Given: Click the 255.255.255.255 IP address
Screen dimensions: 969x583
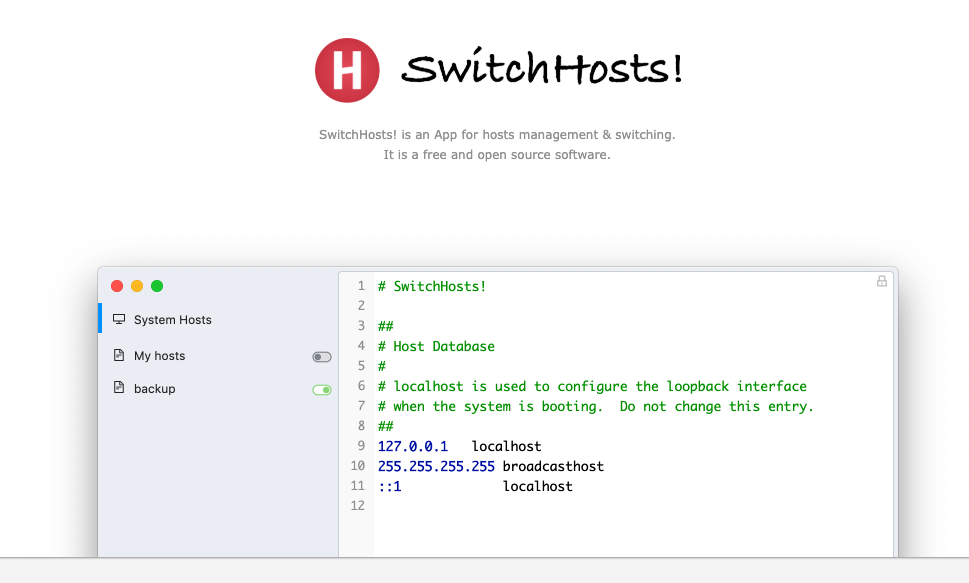Looking at the screenshot, I should [x=436, y=466].
